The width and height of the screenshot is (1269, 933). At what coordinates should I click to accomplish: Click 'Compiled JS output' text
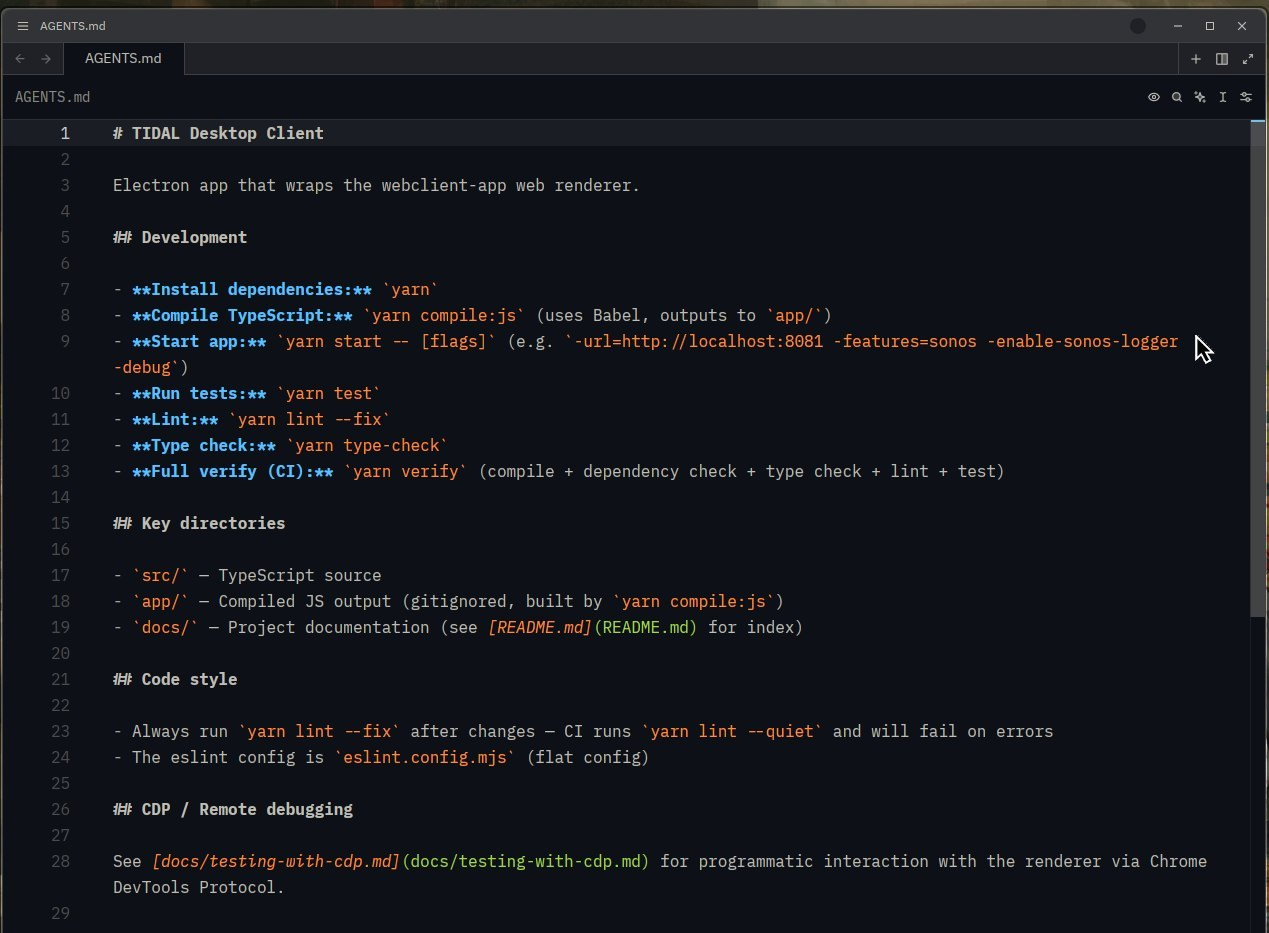click(x=305, y=601)
